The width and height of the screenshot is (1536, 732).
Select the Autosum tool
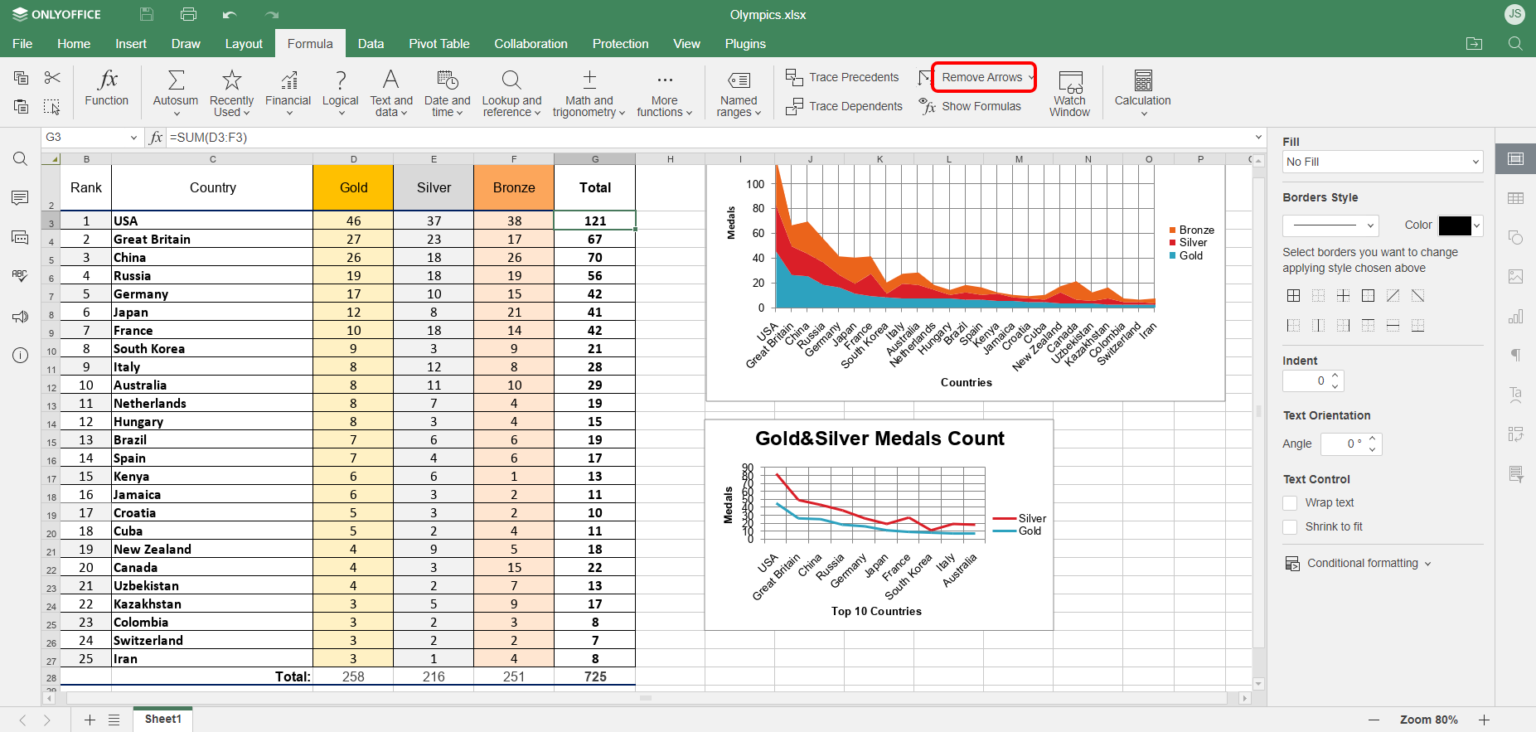(x=175, y=90)
